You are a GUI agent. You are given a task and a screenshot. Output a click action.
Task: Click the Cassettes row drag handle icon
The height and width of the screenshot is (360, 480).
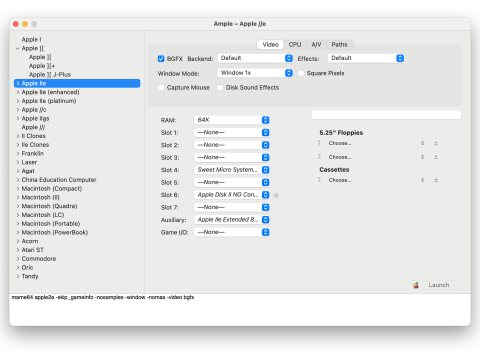tap(319, 180)
